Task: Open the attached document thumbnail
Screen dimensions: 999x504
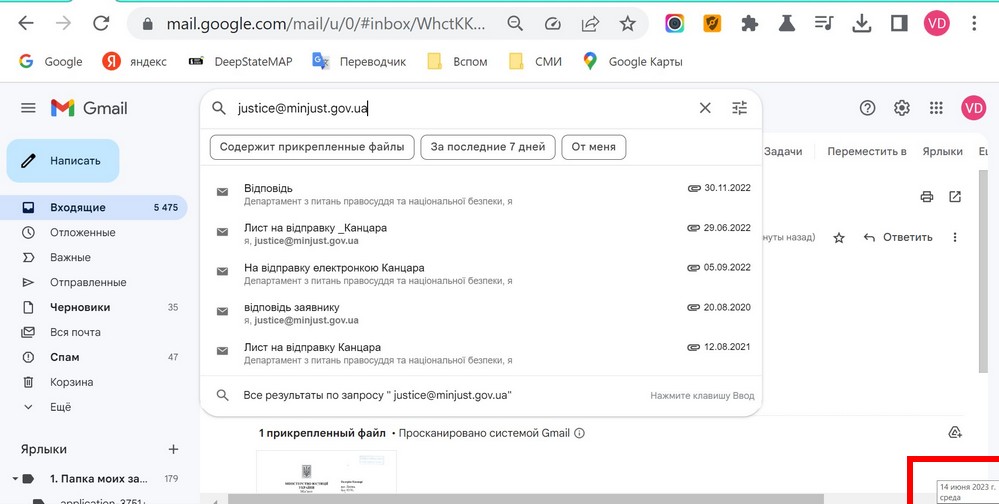Action: point(326,472)
